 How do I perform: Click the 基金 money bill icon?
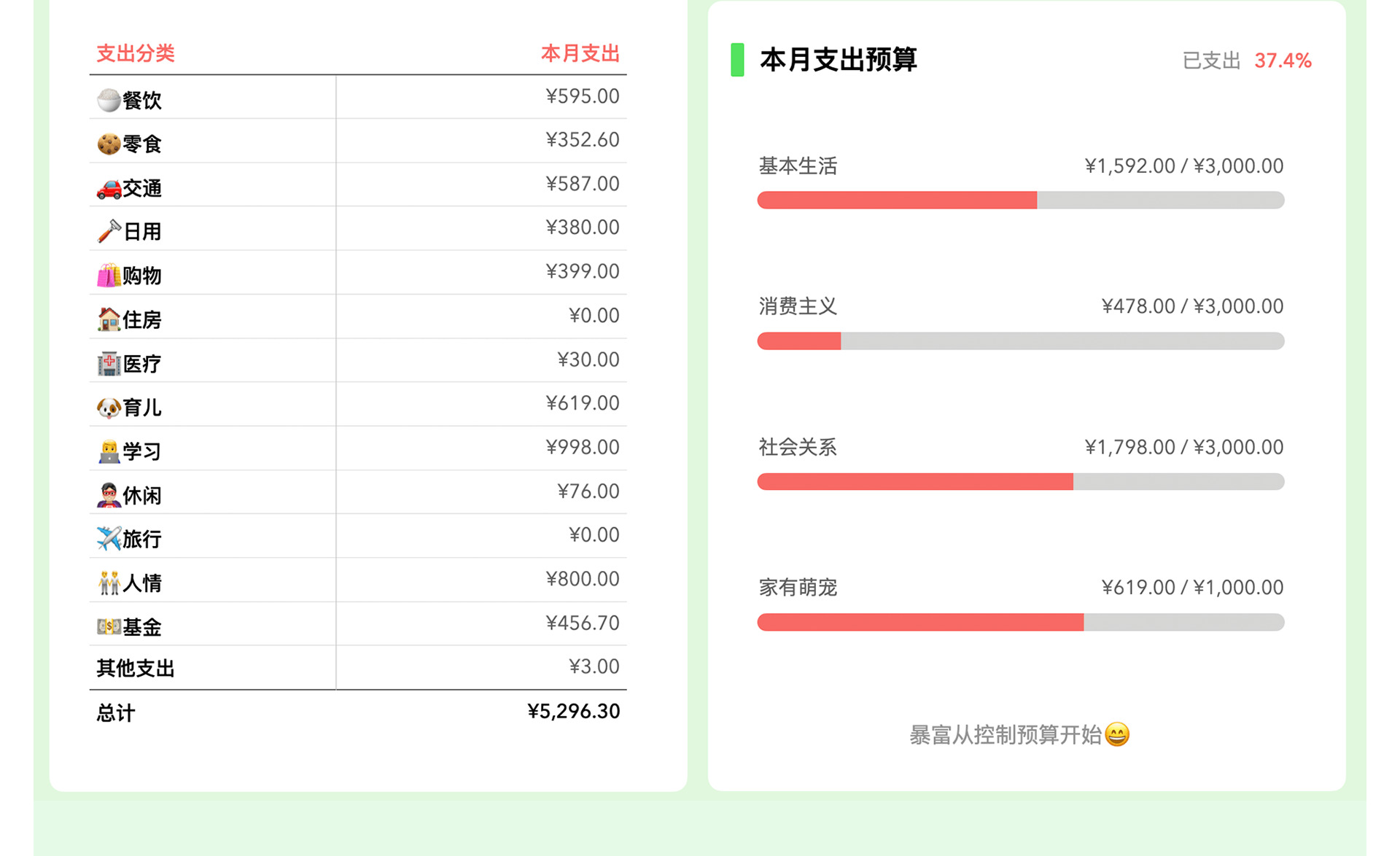click(109, 626)
